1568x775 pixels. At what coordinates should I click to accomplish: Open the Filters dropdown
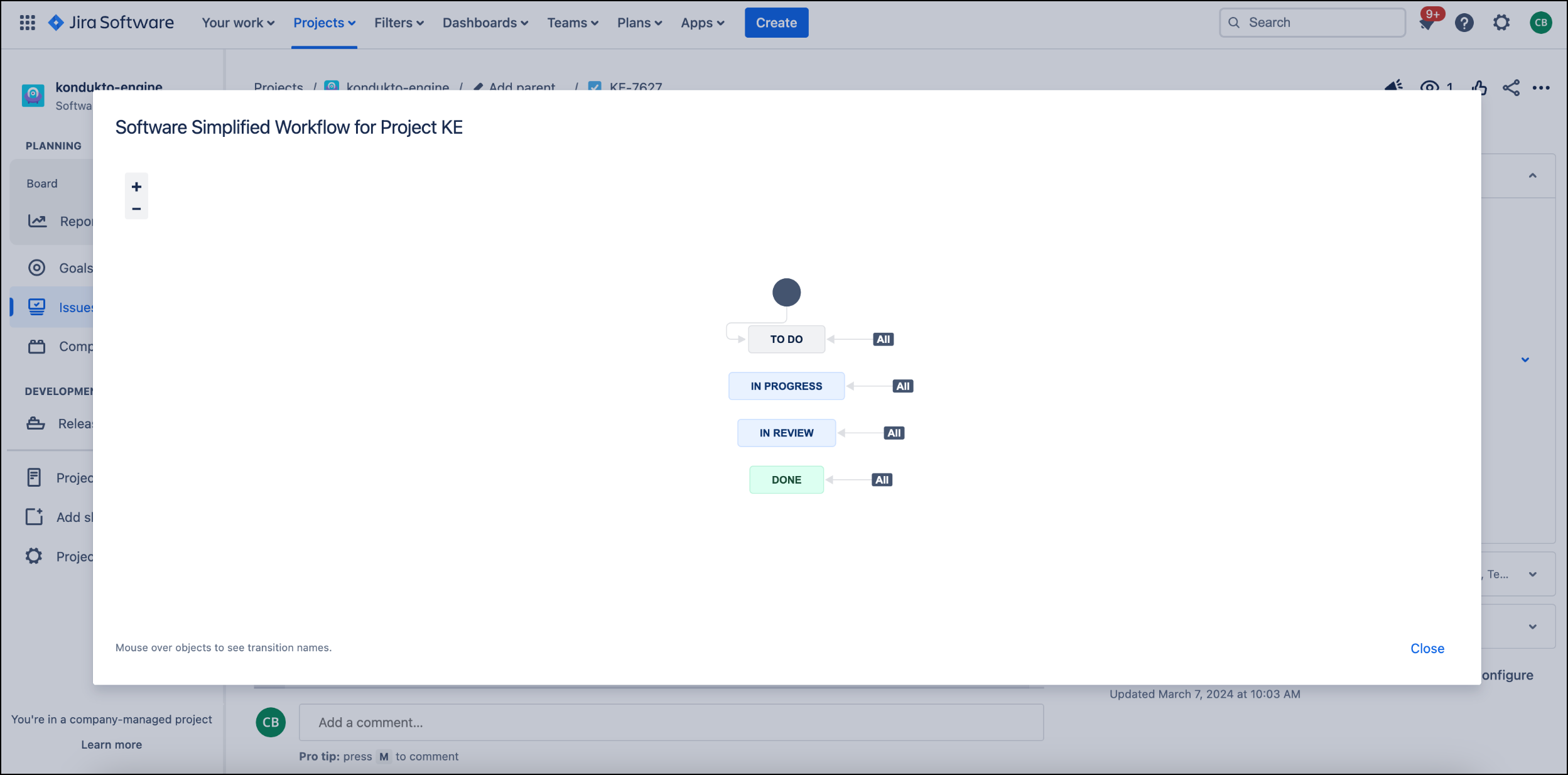tap(399, 23)
